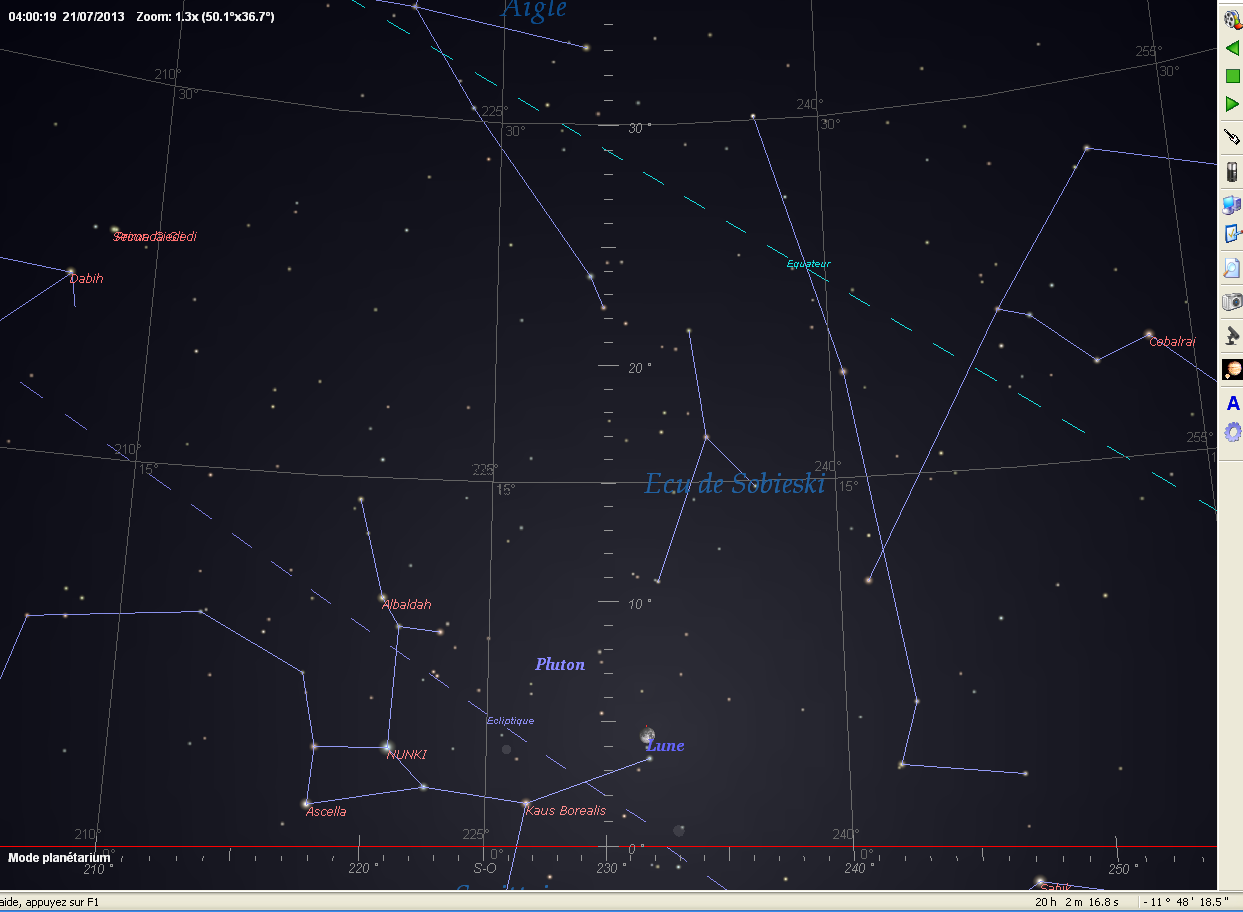Click the film reel animation icon
The width and height of the screenshot is (1243, 912).
[x=1232, y=20]
